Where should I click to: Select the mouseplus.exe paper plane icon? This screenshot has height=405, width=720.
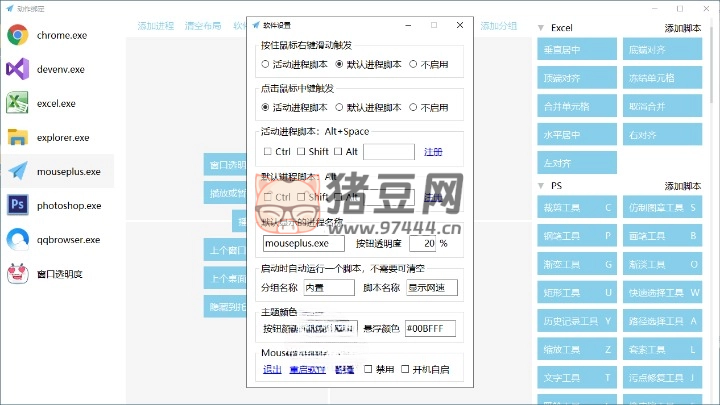pos(17,172)
